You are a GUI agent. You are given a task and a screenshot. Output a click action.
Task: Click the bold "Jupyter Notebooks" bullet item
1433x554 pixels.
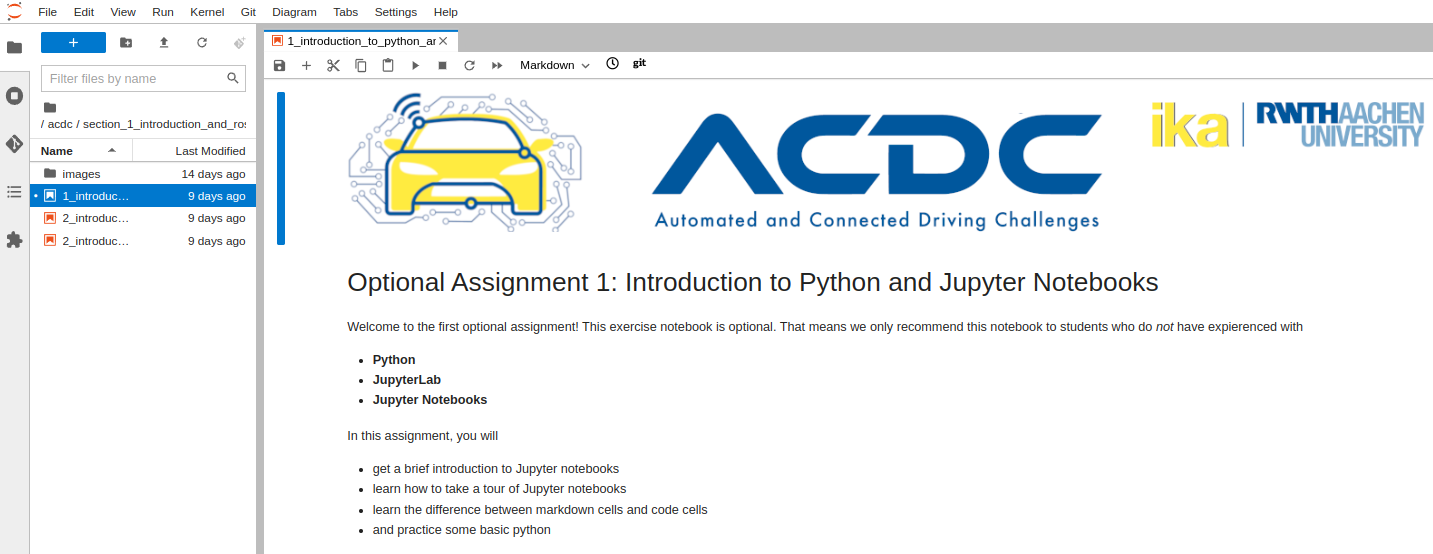pyautogui.click(x=430, y=400)
